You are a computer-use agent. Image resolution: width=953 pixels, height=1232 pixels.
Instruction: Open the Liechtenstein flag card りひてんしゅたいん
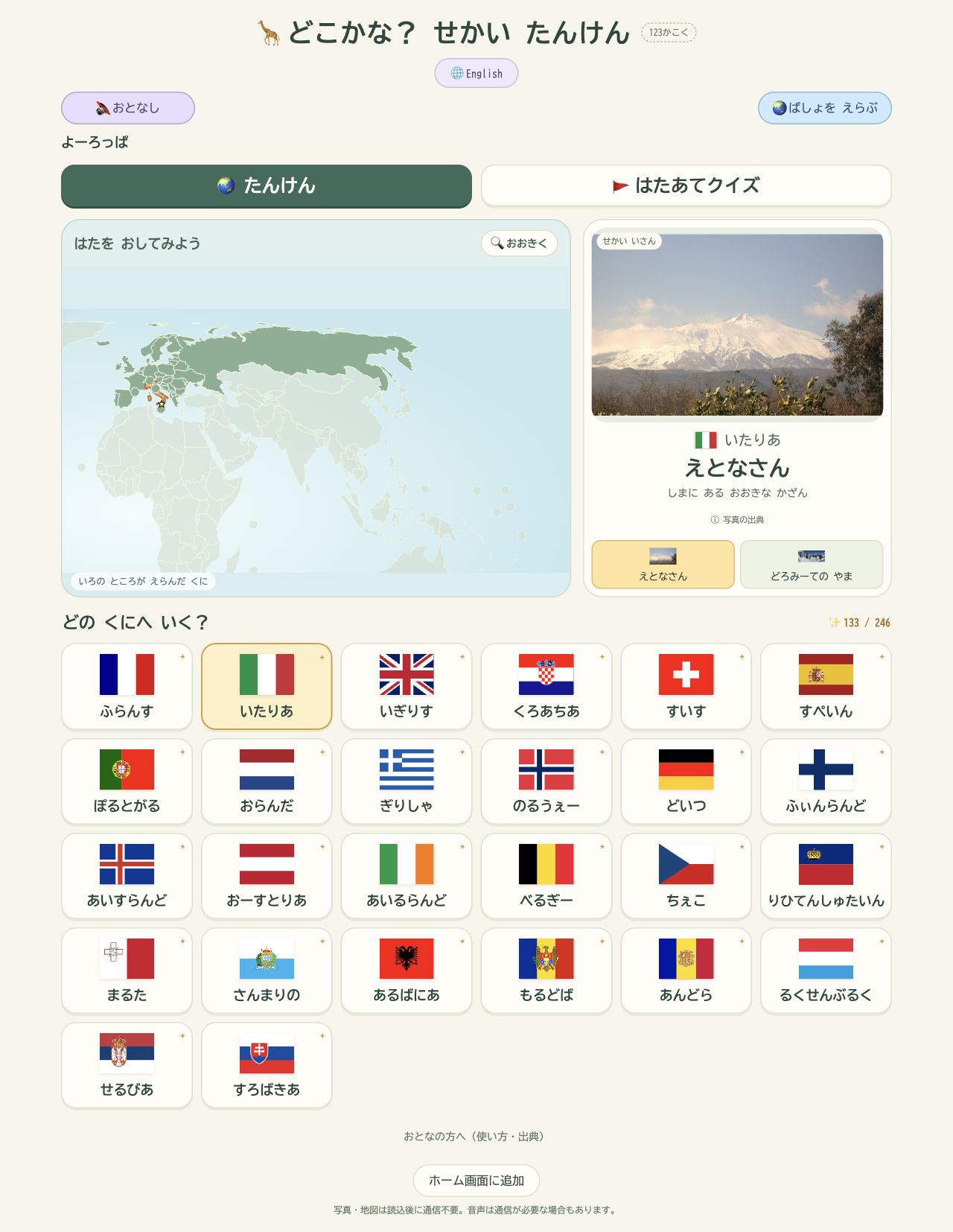[826, 876]
